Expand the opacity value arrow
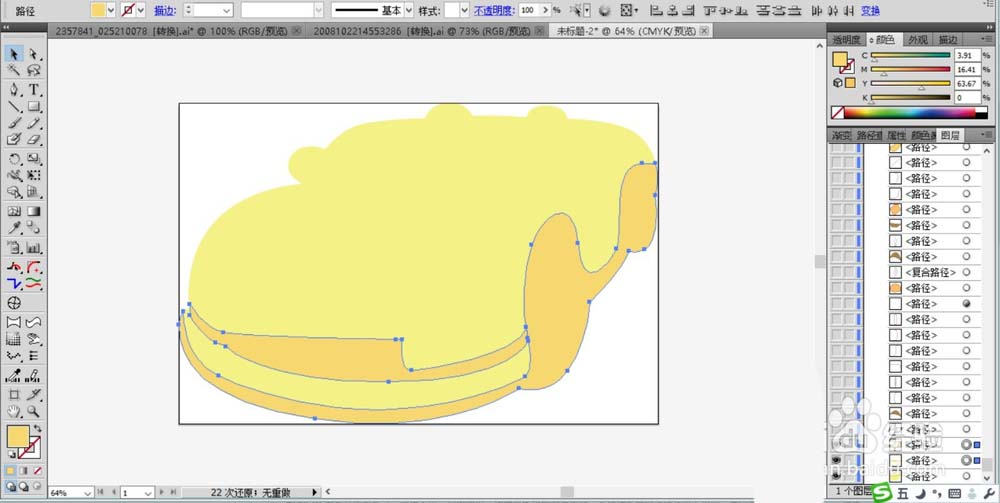Viewport: 1000px width, 503px height. (x=545, y=10)
